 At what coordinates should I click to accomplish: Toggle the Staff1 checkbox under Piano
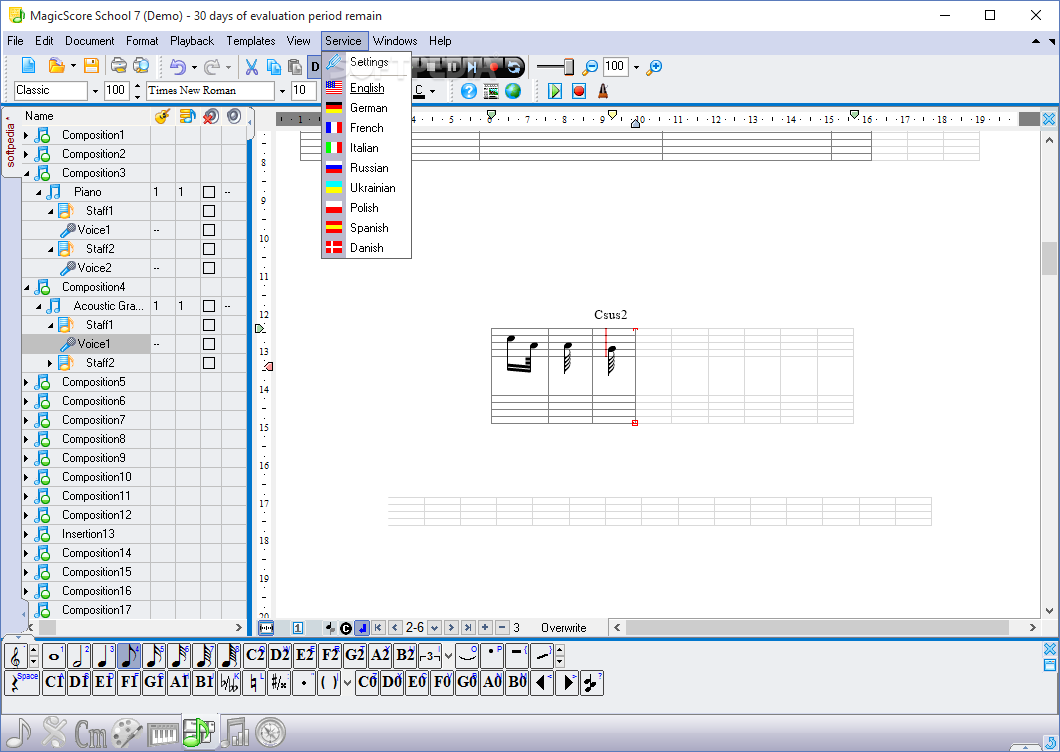tap(209, 211)
